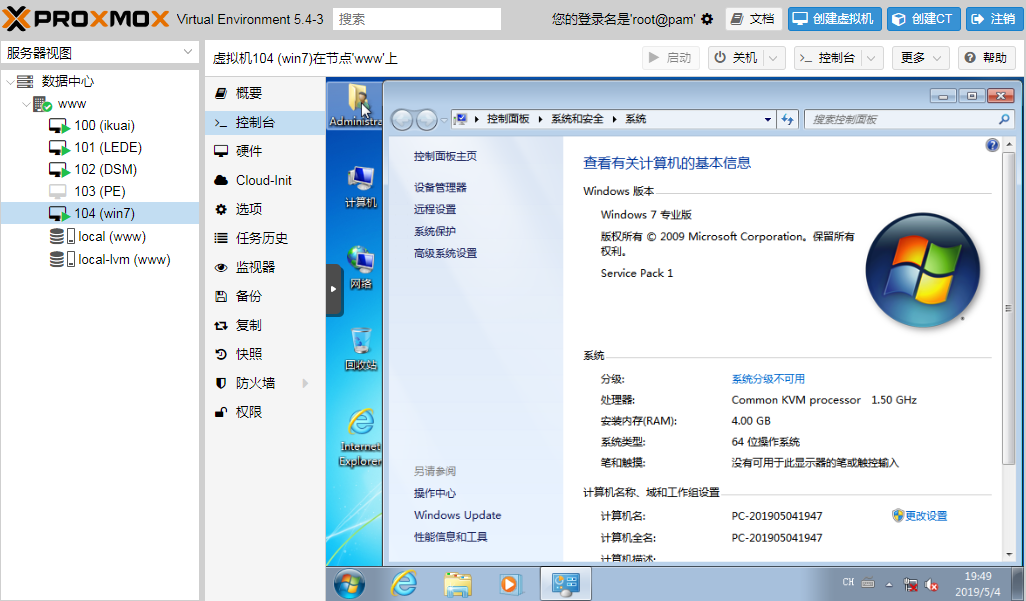The image size is (1026, 601).
Task: Focus the Proxmox 搜索 search field
Action: (x=417, y=19)
